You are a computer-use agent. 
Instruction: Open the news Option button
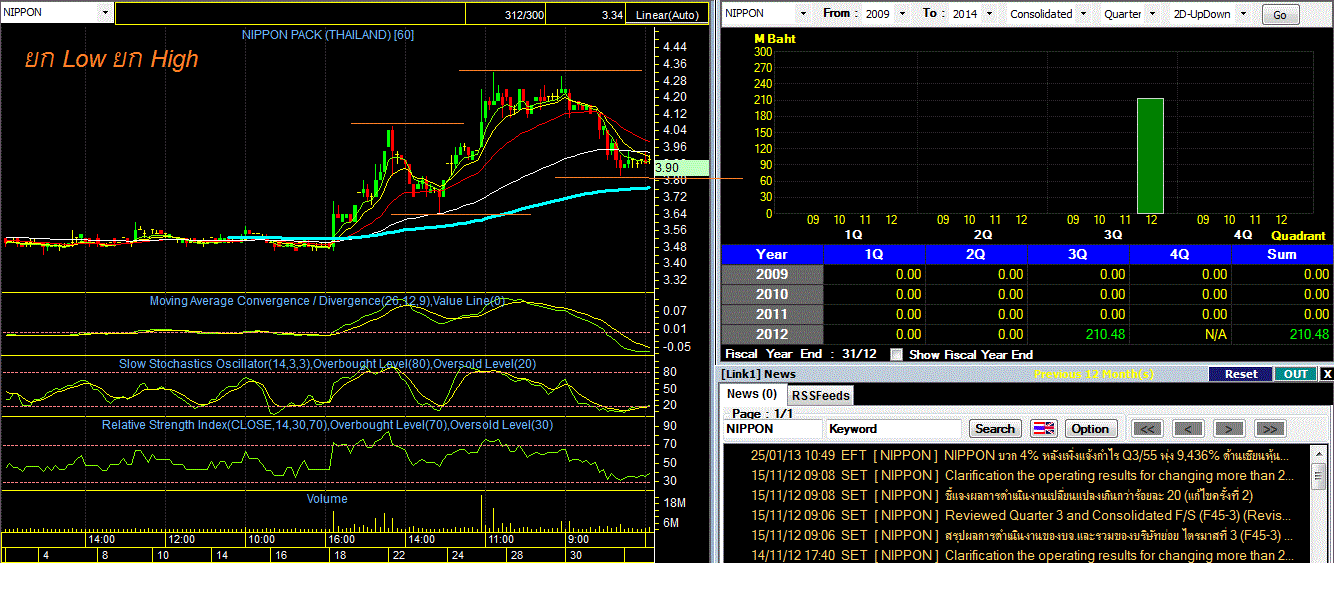[x=1090, y=429]
